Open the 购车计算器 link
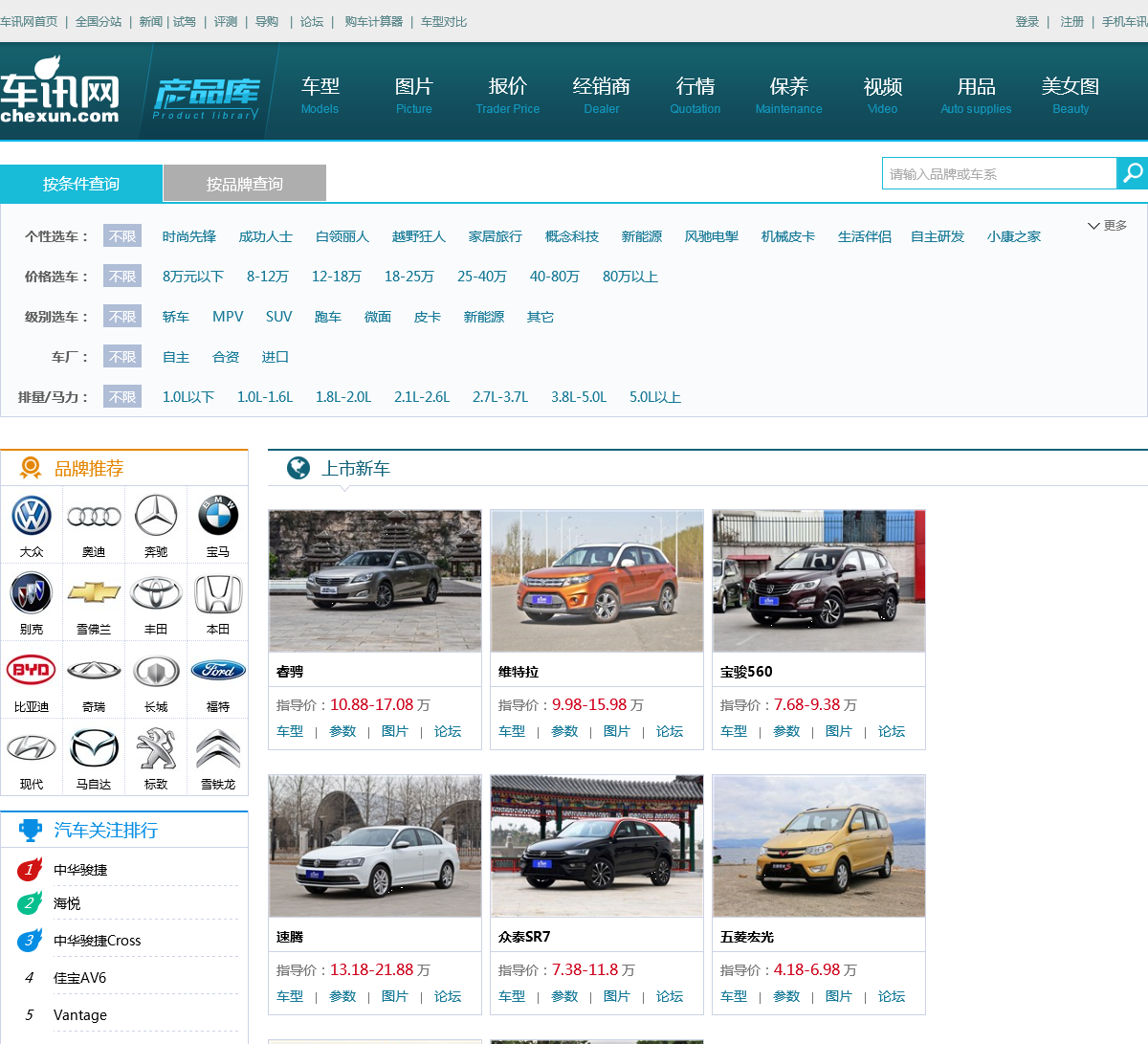 (x=374, y=21)
